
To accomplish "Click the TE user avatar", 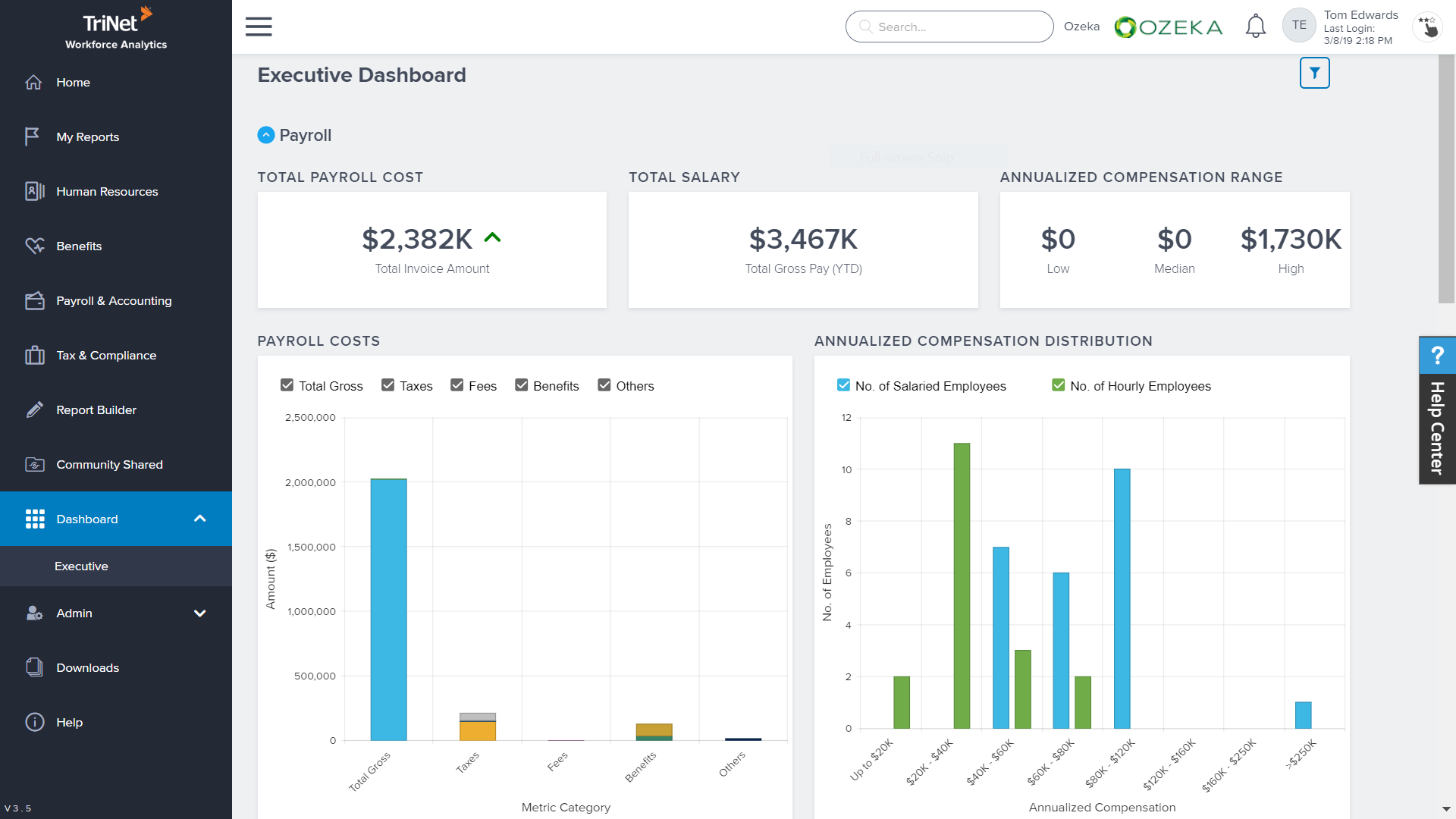I will (1299, 25).
